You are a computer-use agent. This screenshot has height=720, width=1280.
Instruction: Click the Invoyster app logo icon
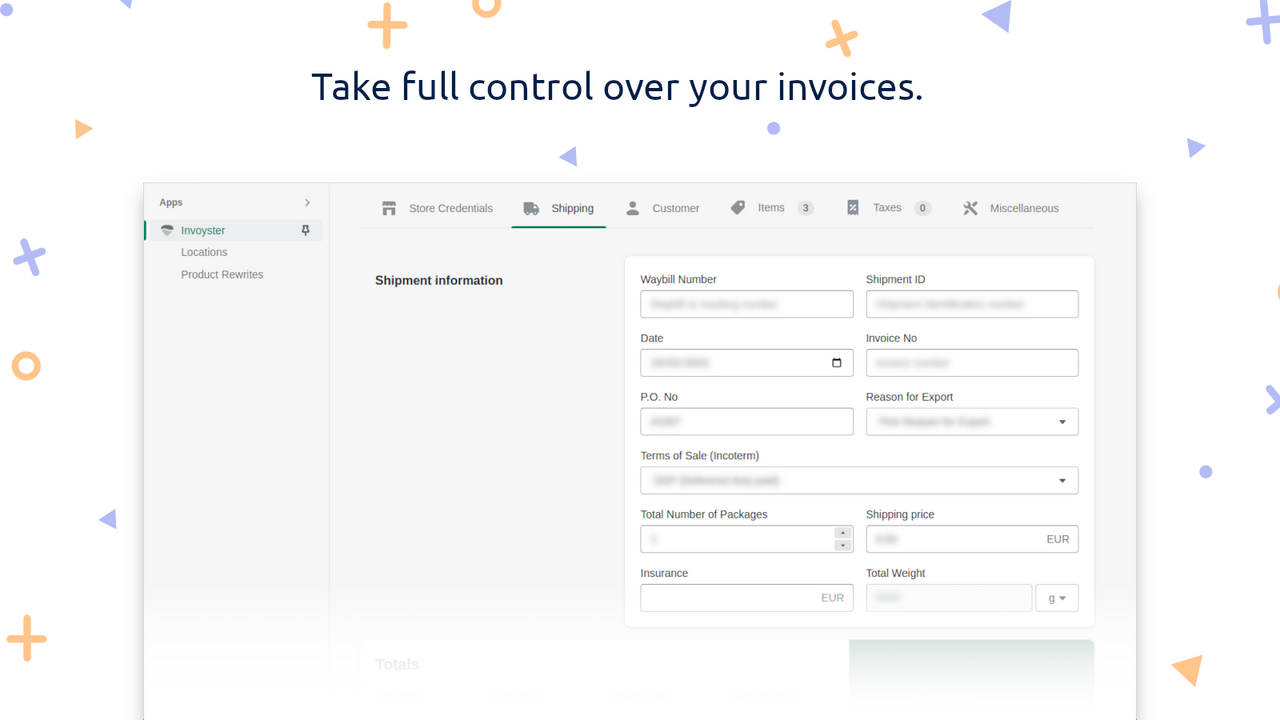[167, 231]
